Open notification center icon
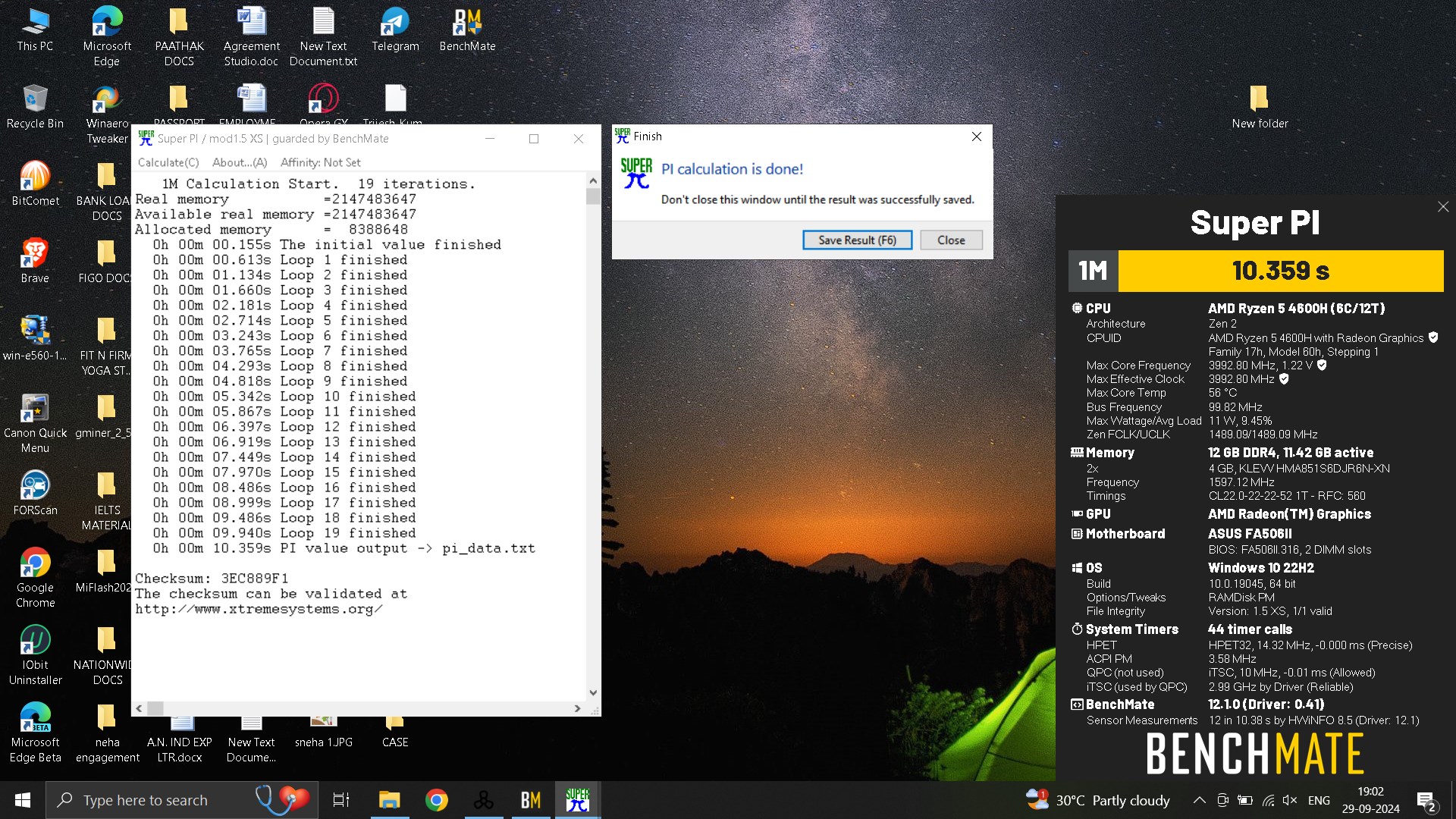Screen dimensions: 1456x819 click(1426, 800)
